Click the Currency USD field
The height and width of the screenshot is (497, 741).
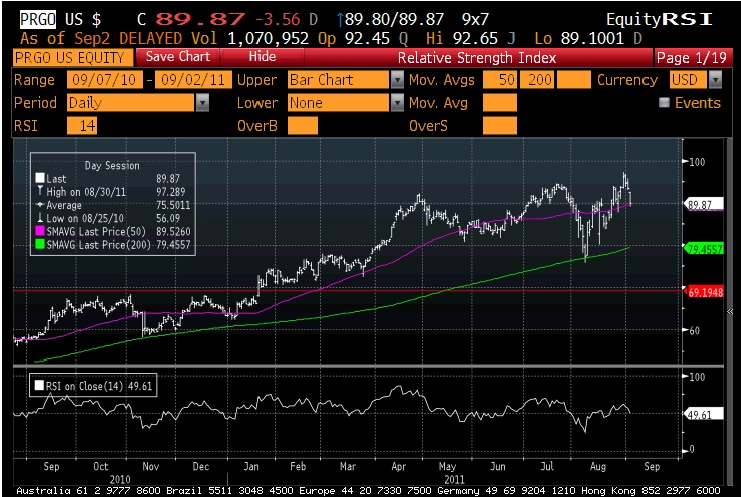click(689, 80)
